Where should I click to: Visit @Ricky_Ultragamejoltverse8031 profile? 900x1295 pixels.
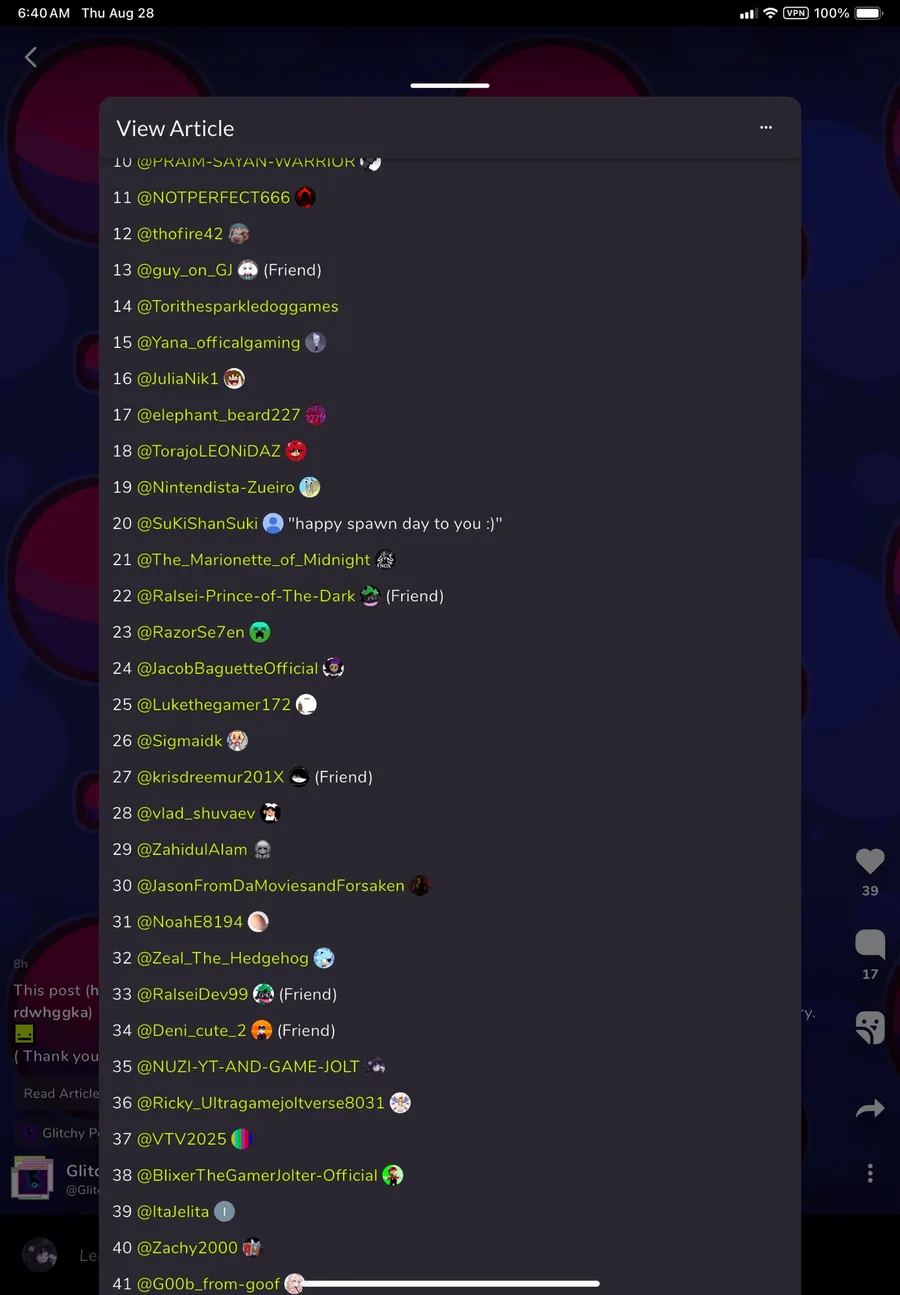[261, 1102]
